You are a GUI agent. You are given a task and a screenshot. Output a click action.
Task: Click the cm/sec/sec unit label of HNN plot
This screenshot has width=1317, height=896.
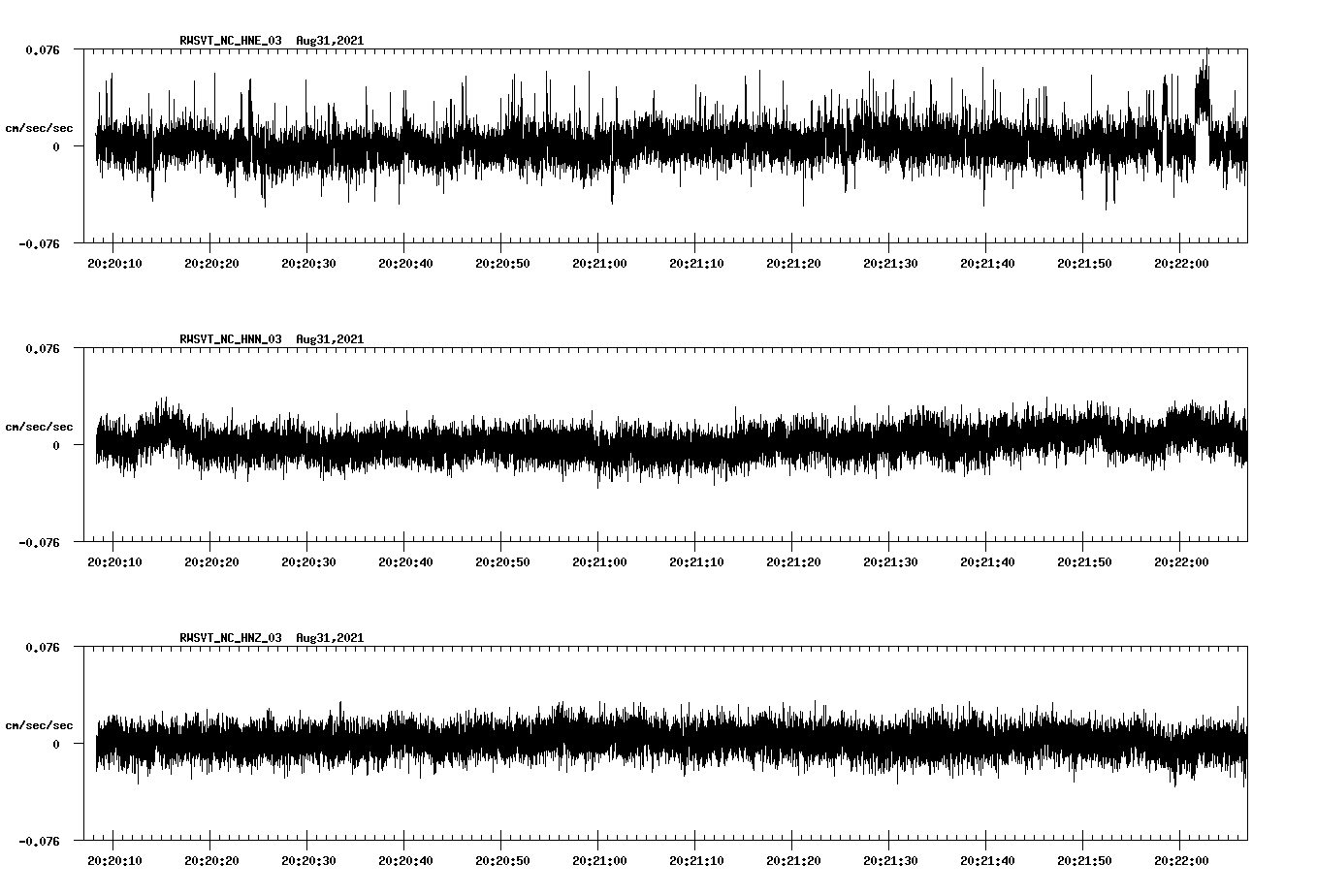(x=39, y=427)
